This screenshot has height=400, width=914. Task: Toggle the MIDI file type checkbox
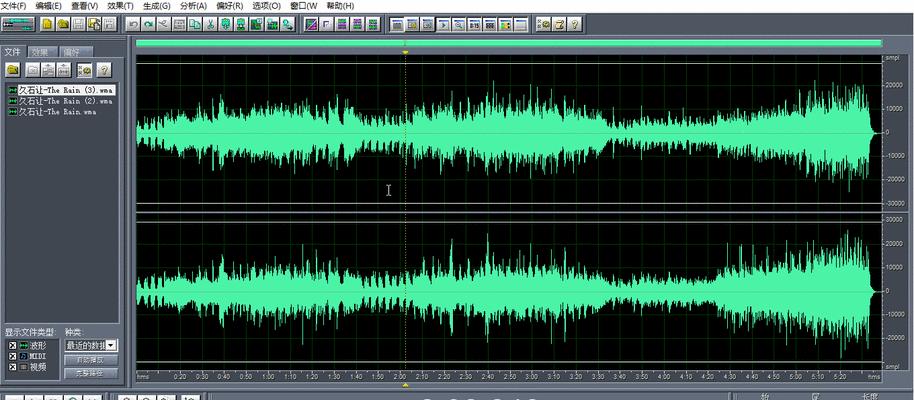pyautogui.click(x=13, y=356)
